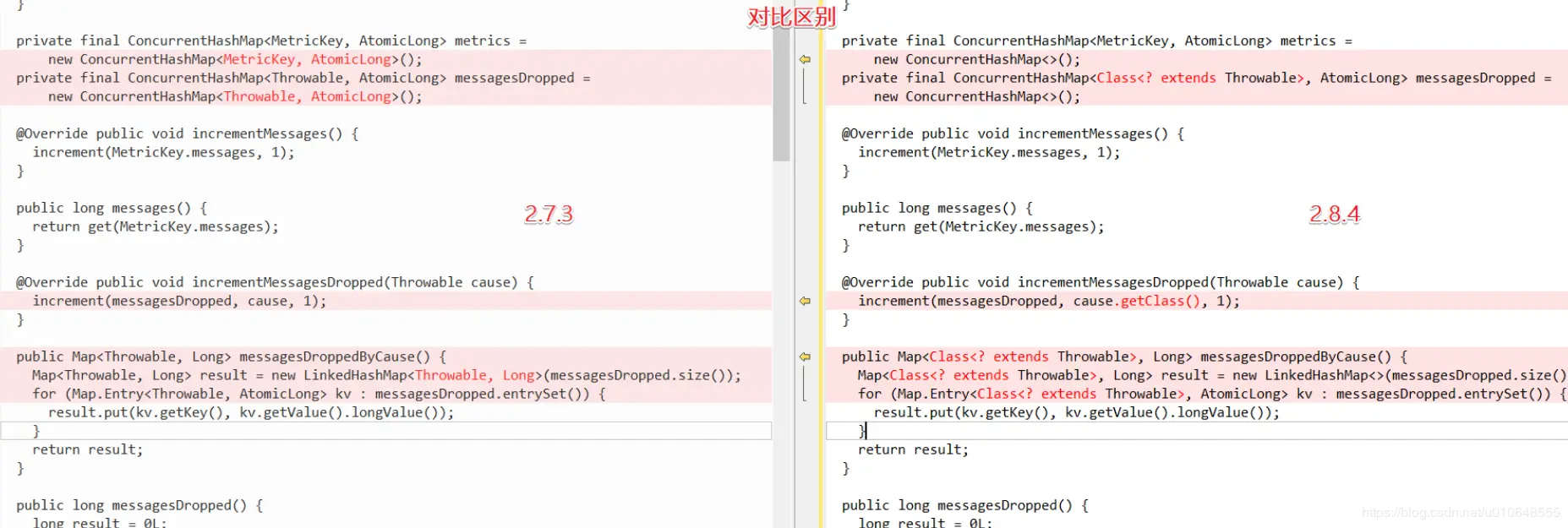
Task: Click the left pane line 'new ConcurrentHashMap<MetricKey, AtomicLong>();'
Action: tap(235, 59)
